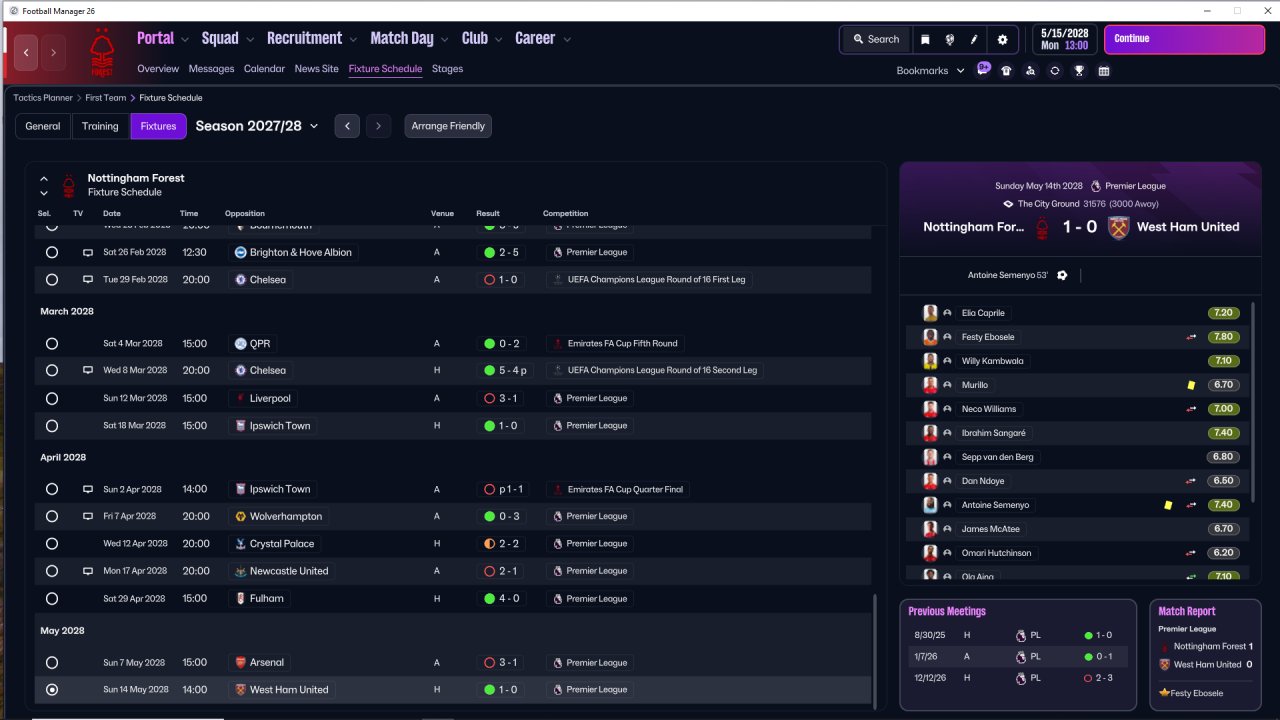
Task: Open the notifications icon with 9+ badge
Action: [x=984, y=70]
